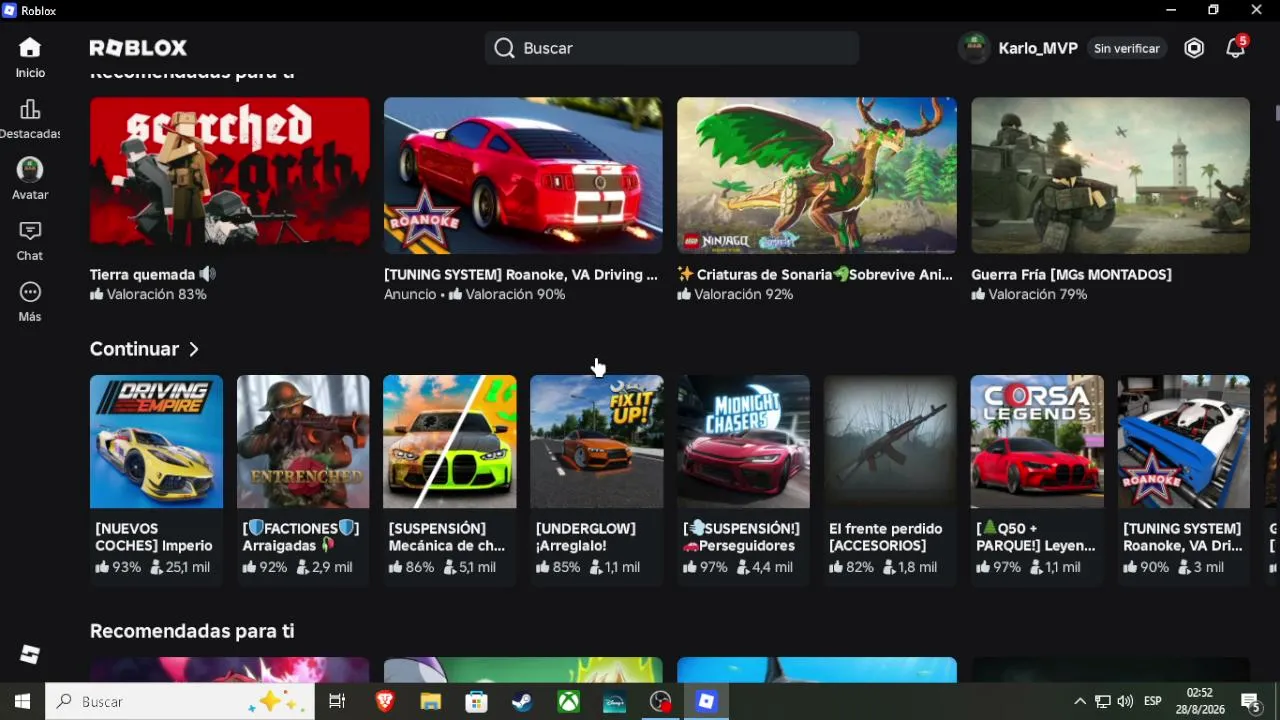Image resolution: width=1280 pixels, height=720 pixels.
Task: Click the Sin verificar badge
Action: point(1127,48)
